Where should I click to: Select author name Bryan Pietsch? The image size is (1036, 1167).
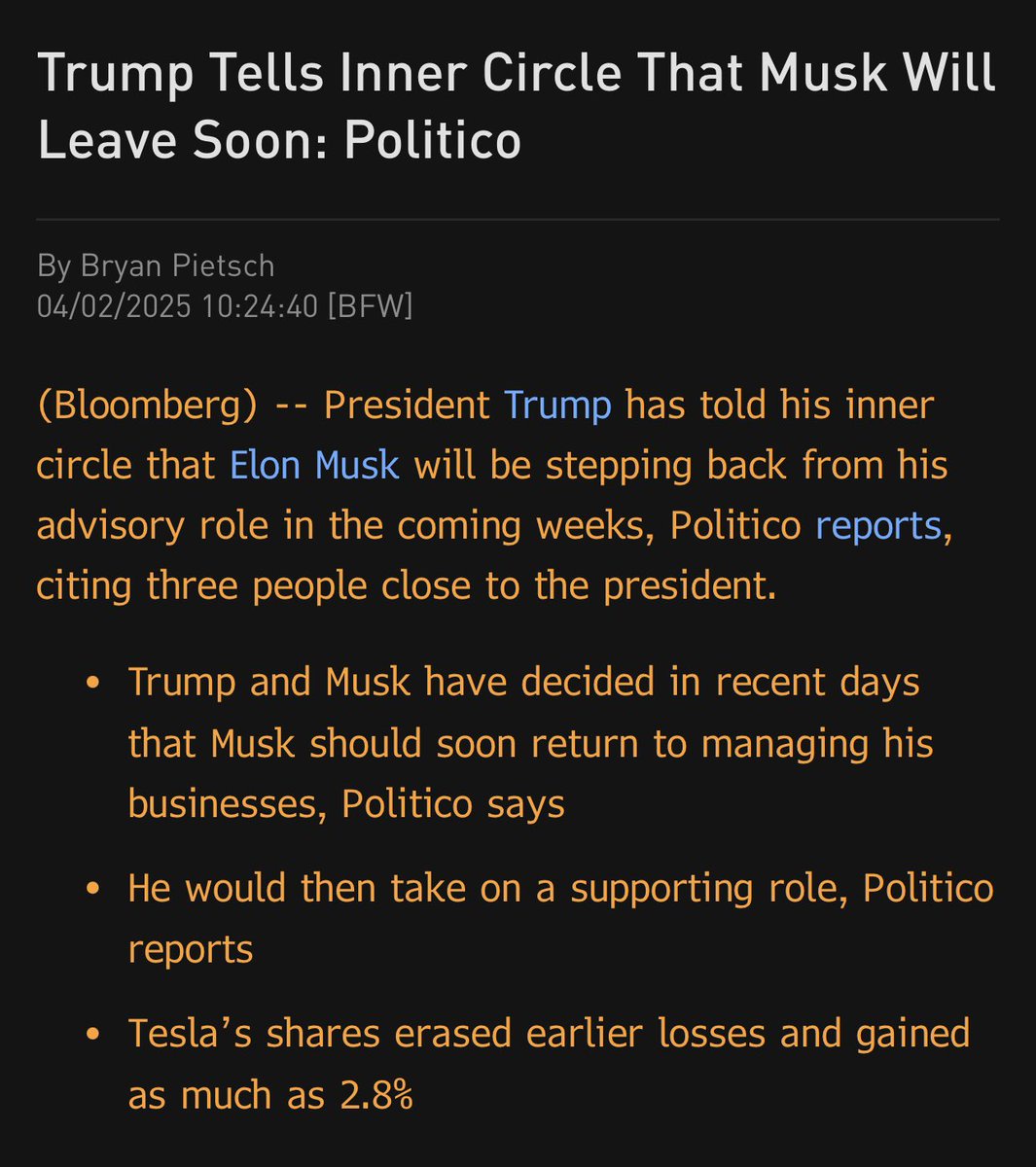coord(178,265)
